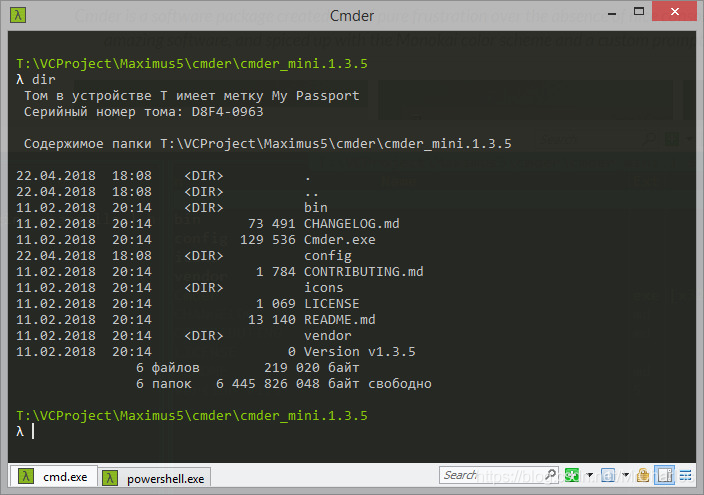Image resolution: width=704 pixels, height=495 pixels.
Task: Click the '129 536' file size
Action: click(x=268, y=240)
